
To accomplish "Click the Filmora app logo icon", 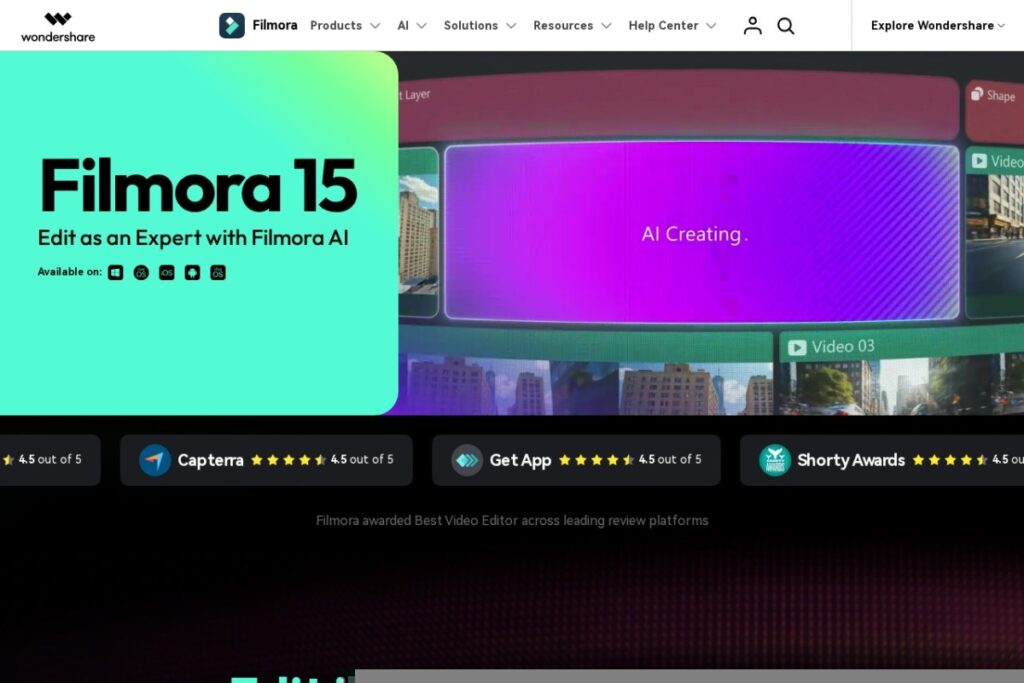I will [x=232, y=25].
